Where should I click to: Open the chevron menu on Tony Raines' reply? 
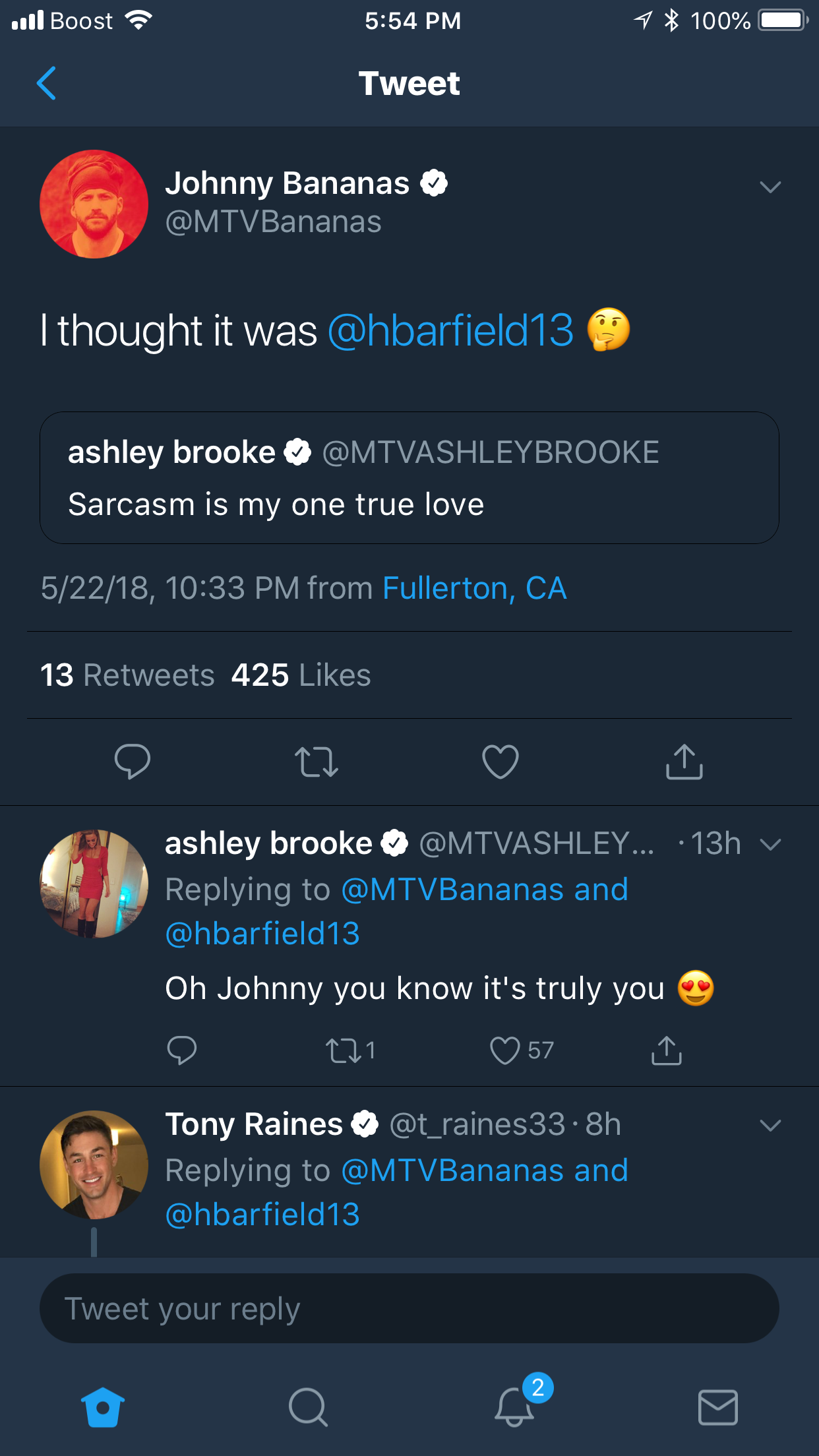click(x=770, y=1125)
